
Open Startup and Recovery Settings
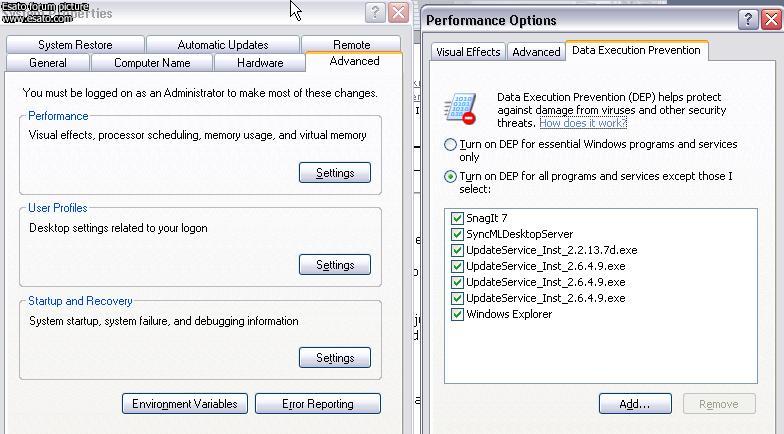click(x=335, y=358)
